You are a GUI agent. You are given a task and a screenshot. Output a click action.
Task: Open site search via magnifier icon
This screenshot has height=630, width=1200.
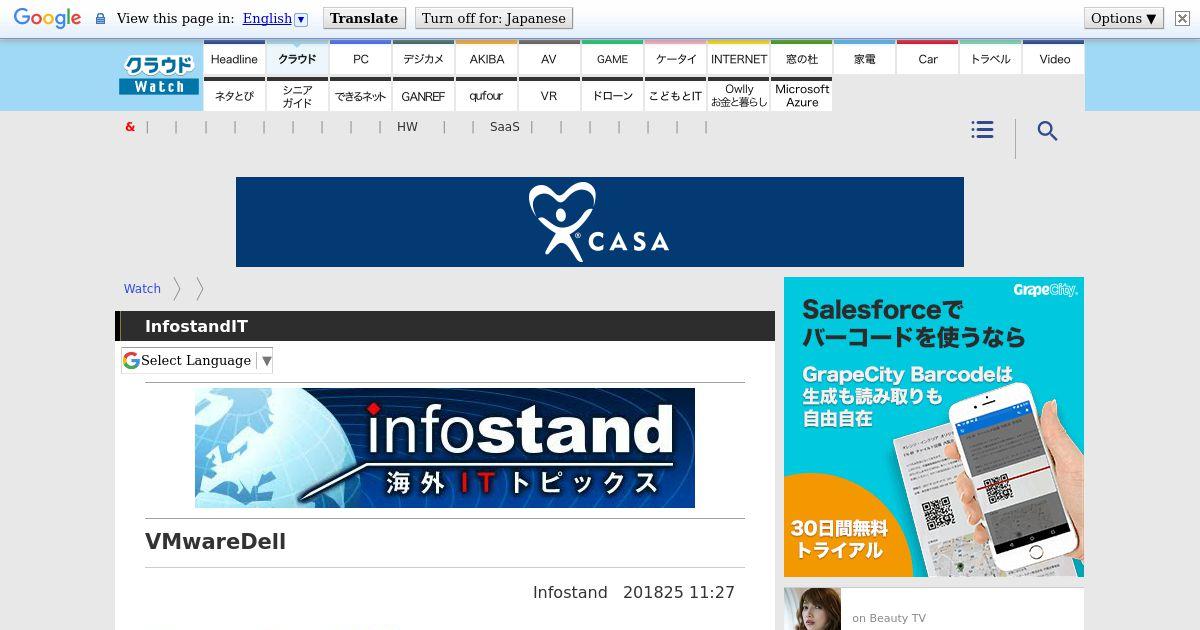click(x=1047, y=131)
